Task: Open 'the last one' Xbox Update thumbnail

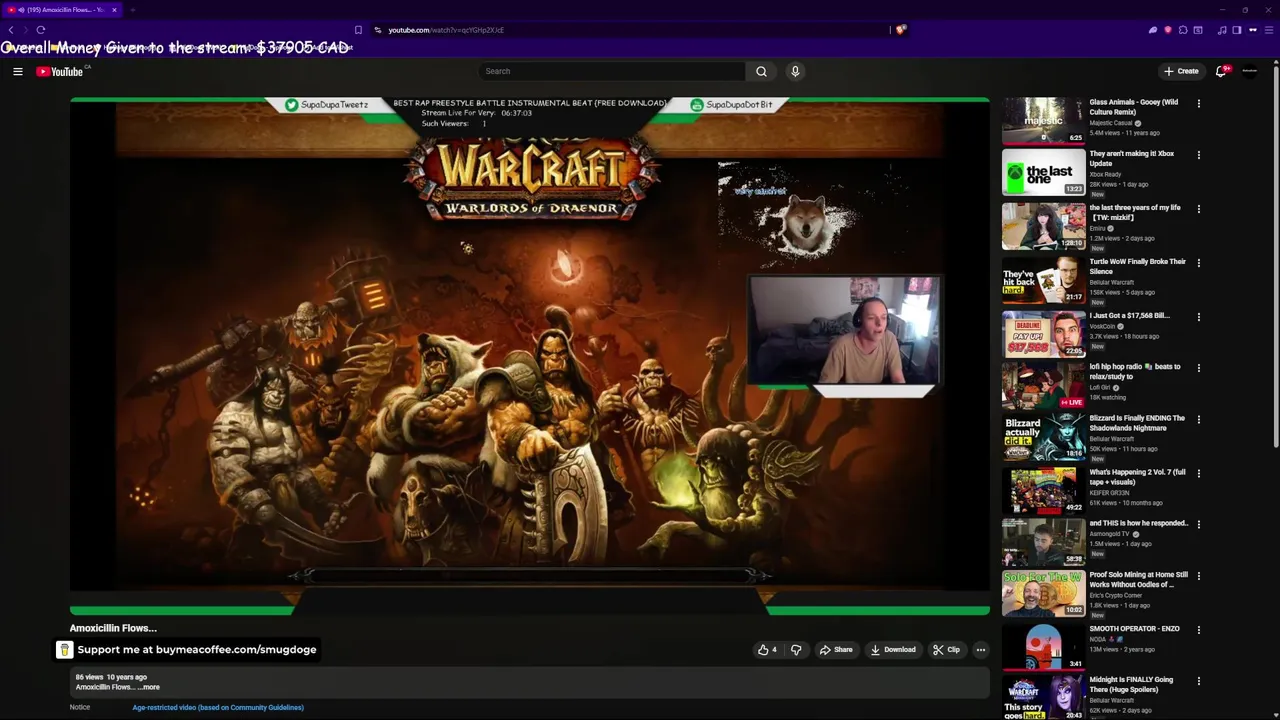Action: tap(1043, 173)
